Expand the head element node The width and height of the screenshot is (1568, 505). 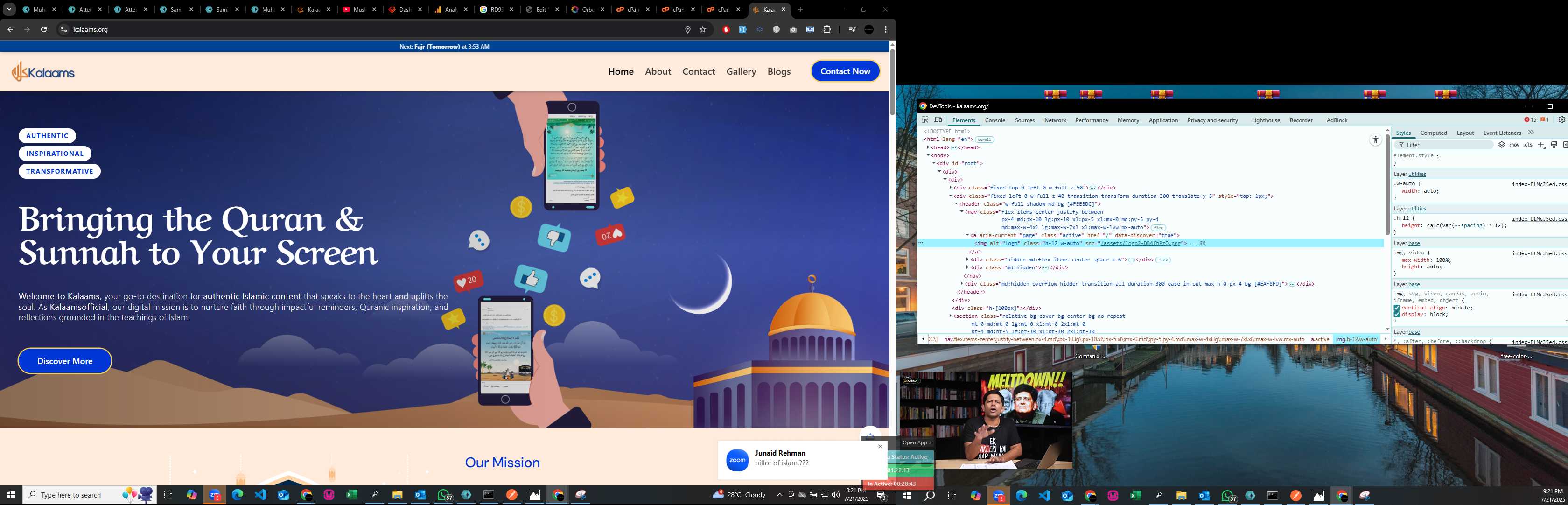point(928,147)
